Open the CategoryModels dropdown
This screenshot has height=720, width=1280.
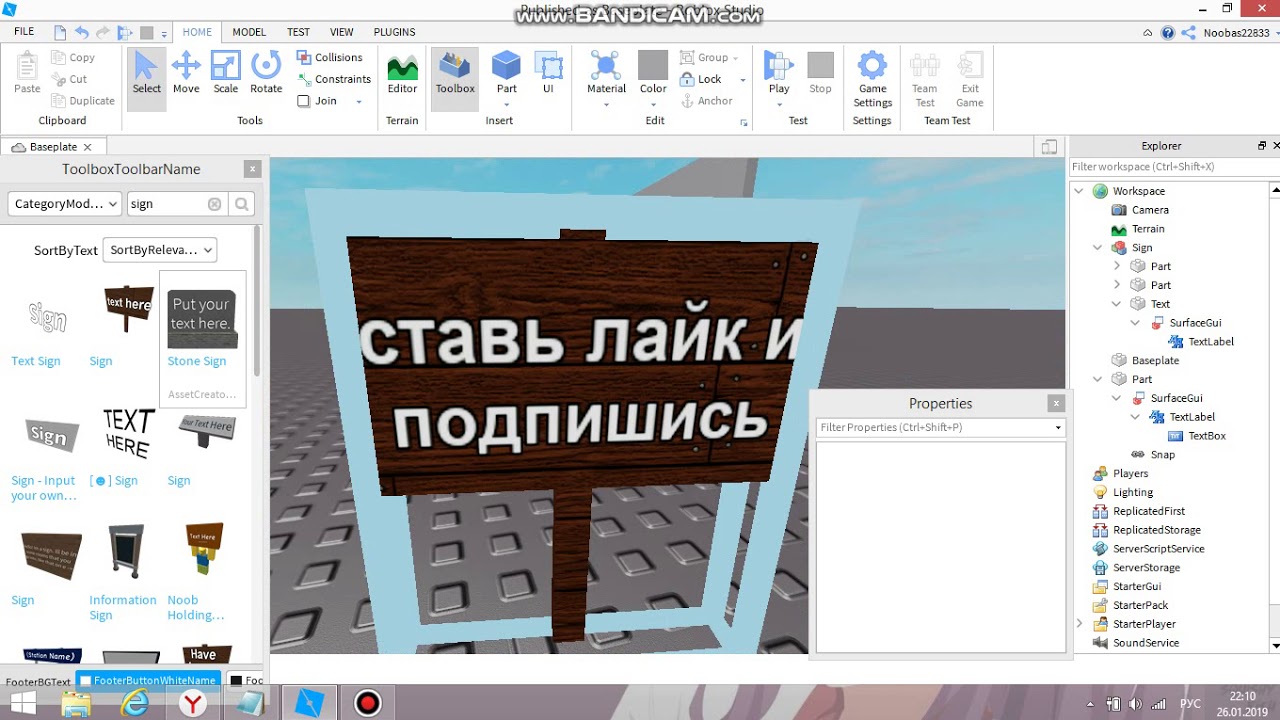65,204
